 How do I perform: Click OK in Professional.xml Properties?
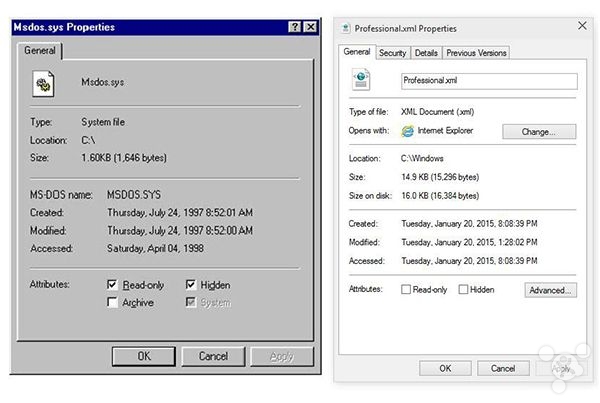445,368
